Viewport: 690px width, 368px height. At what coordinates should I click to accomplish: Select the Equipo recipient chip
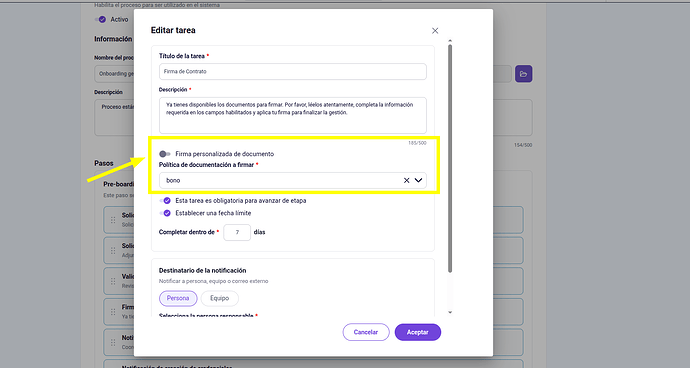coord(220,298)
